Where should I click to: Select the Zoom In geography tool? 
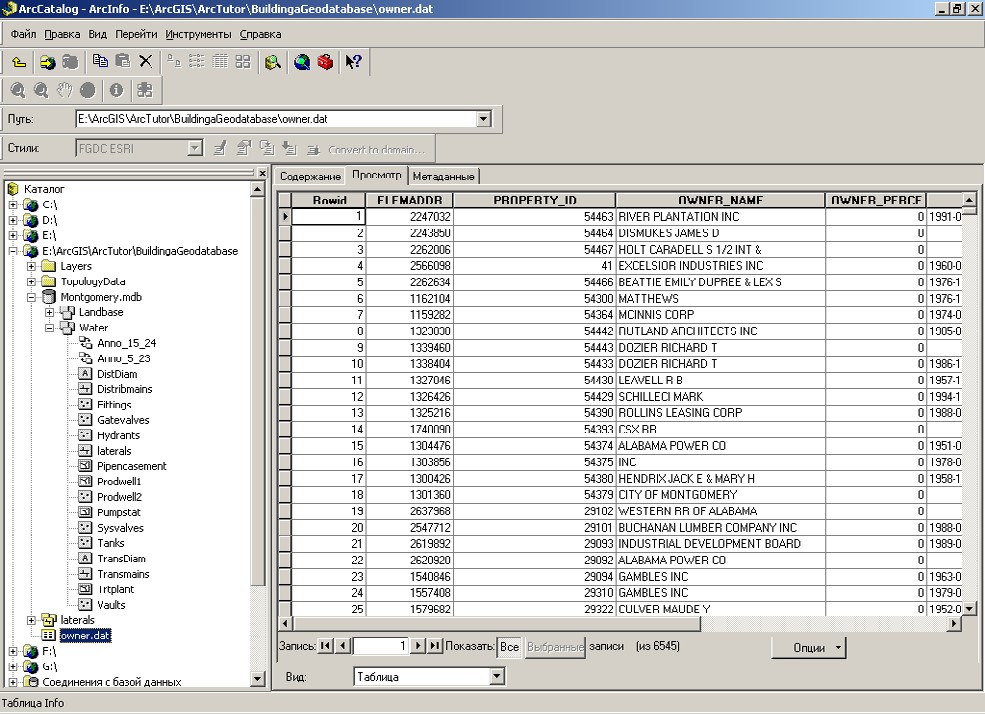tap(18, 90)
